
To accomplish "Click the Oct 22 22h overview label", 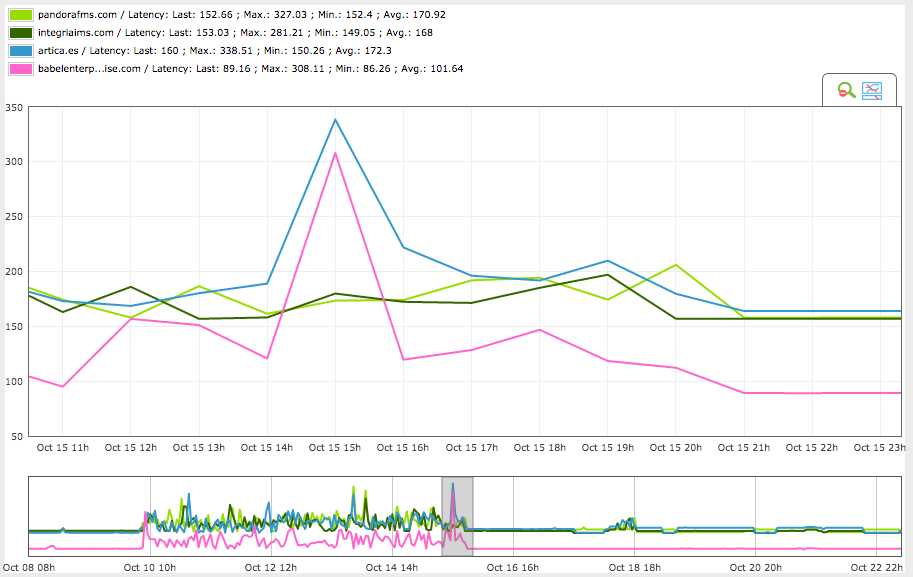I will pyautogui.click(x=877, y=567).
